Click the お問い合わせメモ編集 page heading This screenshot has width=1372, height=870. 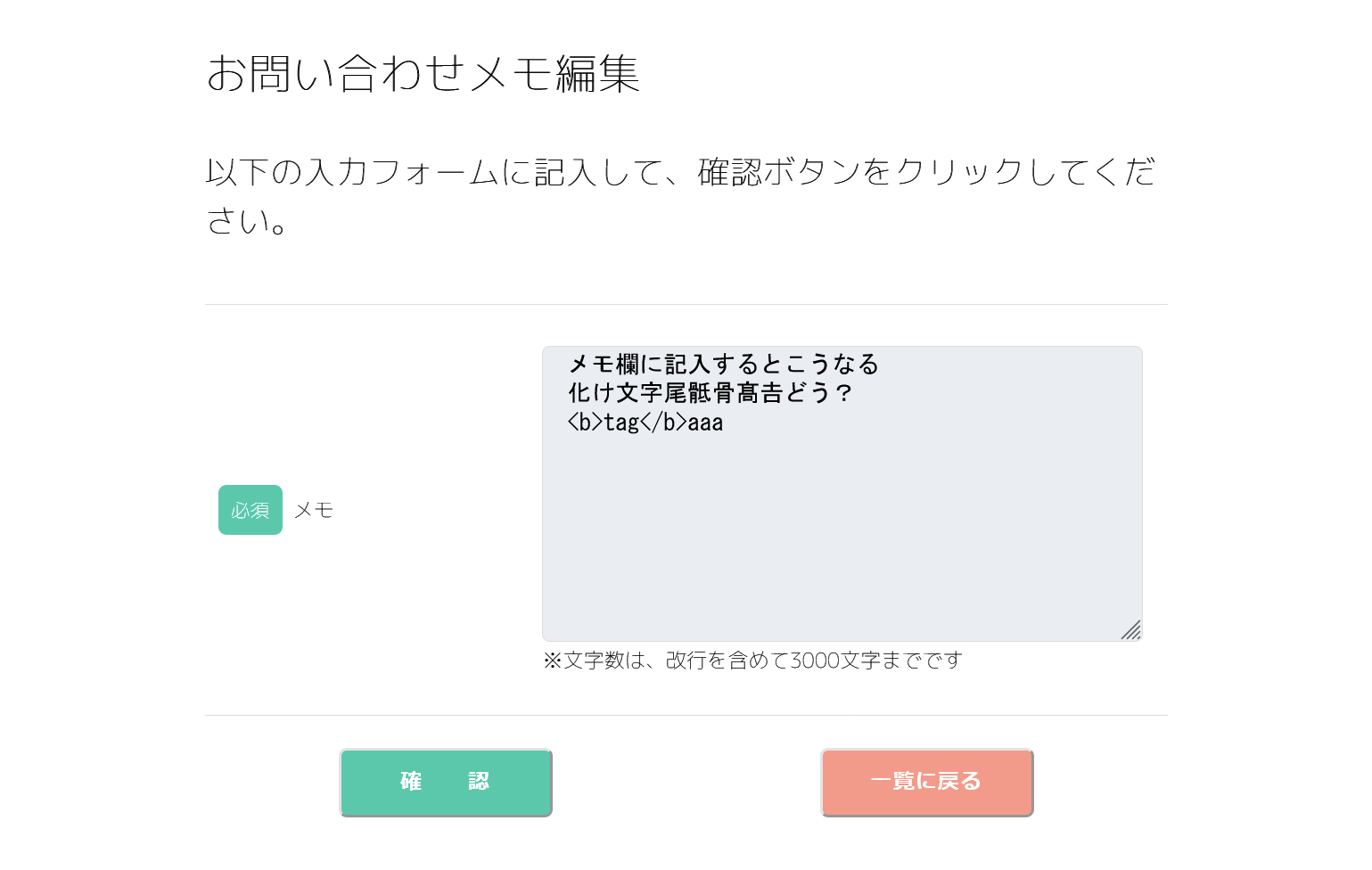[x=423, y=73]
